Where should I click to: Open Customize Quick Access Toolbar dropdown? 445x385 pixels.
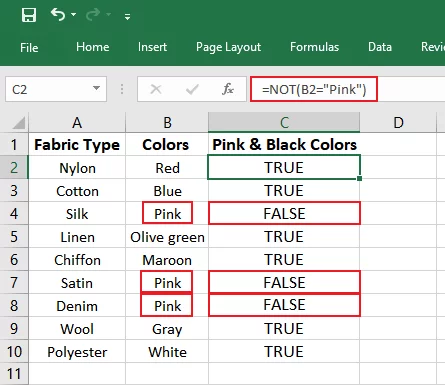coord(127,16)
